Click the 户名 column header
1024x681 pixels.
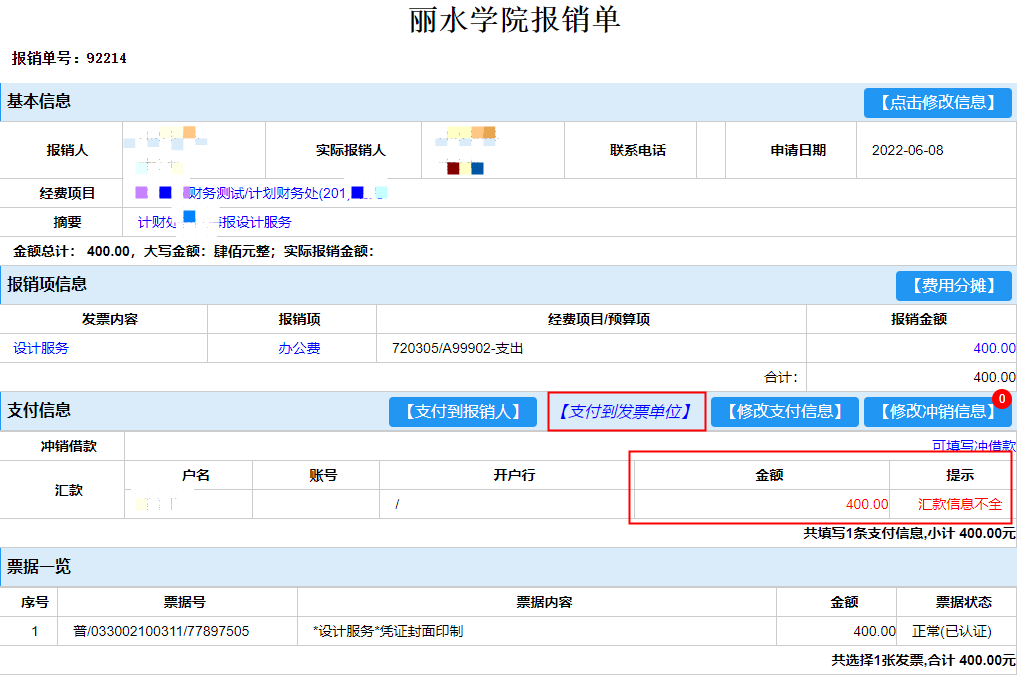(x=196, y=475)
